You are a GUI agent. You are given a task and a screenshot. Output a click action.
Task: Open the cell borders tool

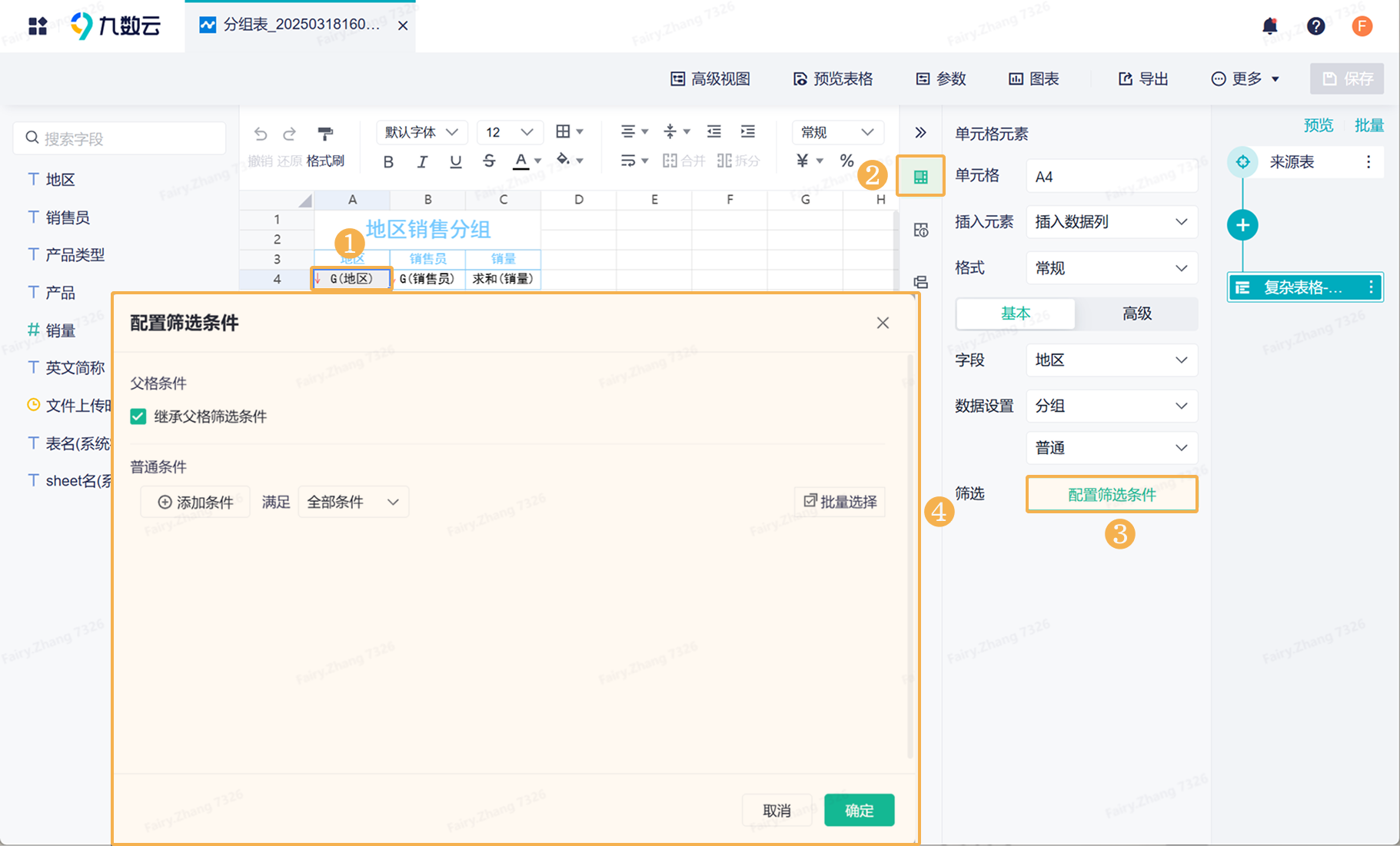[569, 131]
